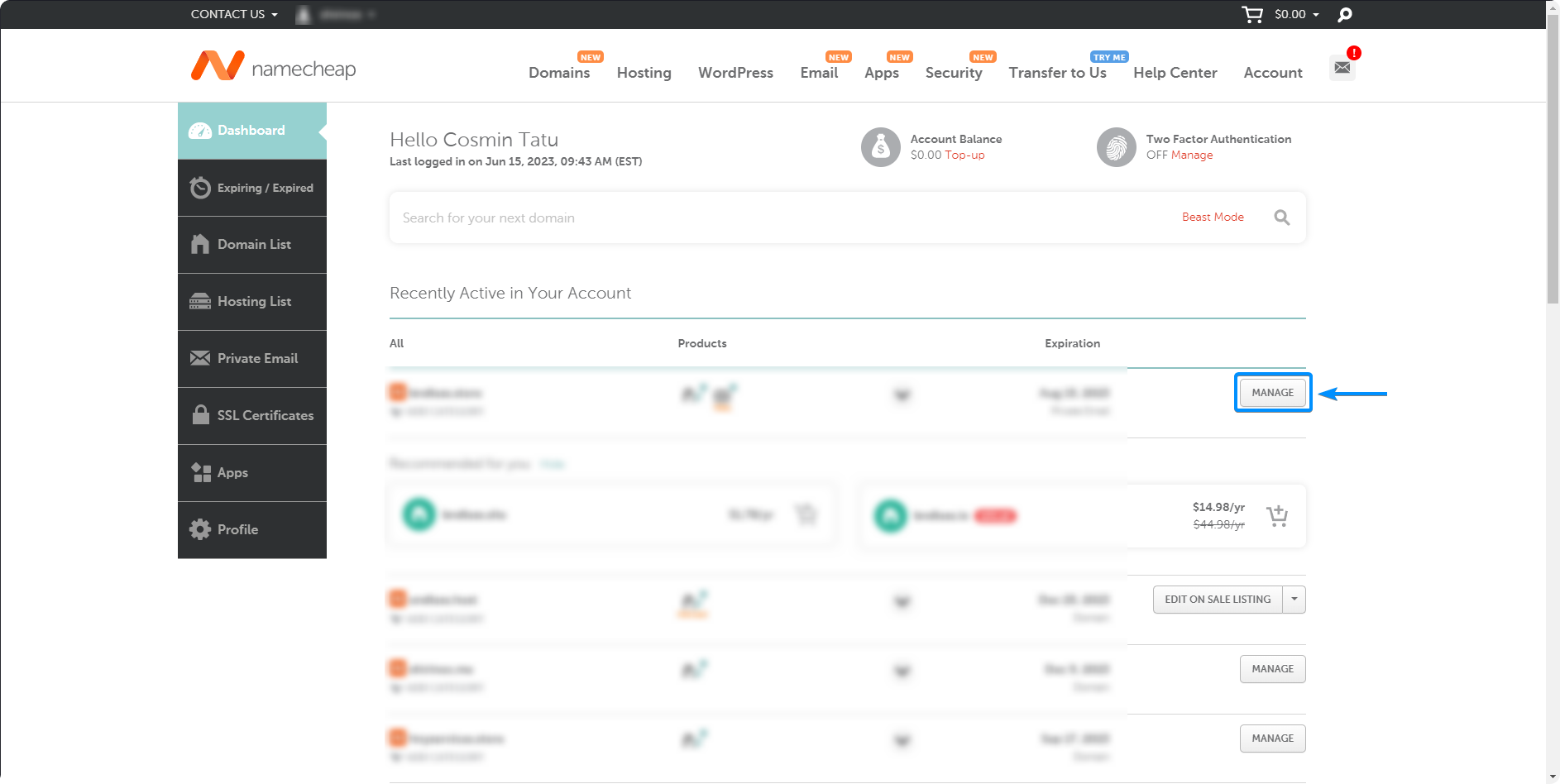
Task: Open the WordPress top menu
Action: tap(735, 73)
